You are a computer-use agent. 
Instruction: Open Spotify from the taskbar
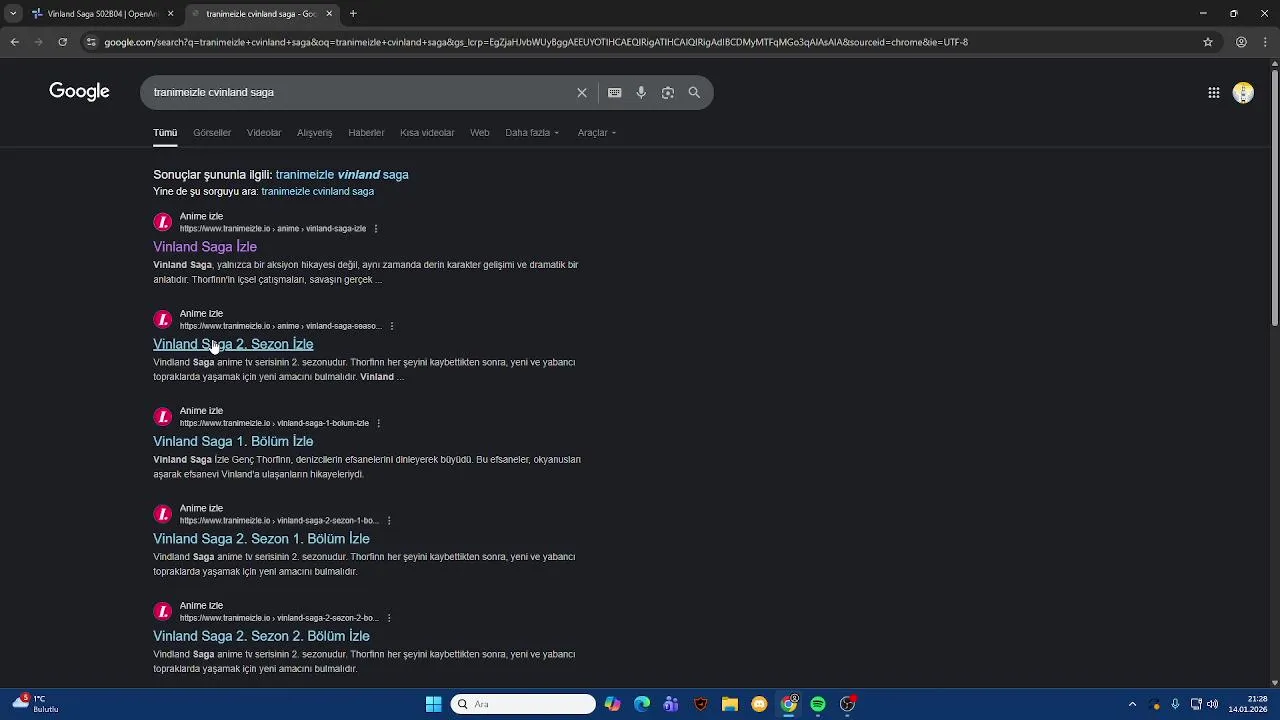point(818,704)
